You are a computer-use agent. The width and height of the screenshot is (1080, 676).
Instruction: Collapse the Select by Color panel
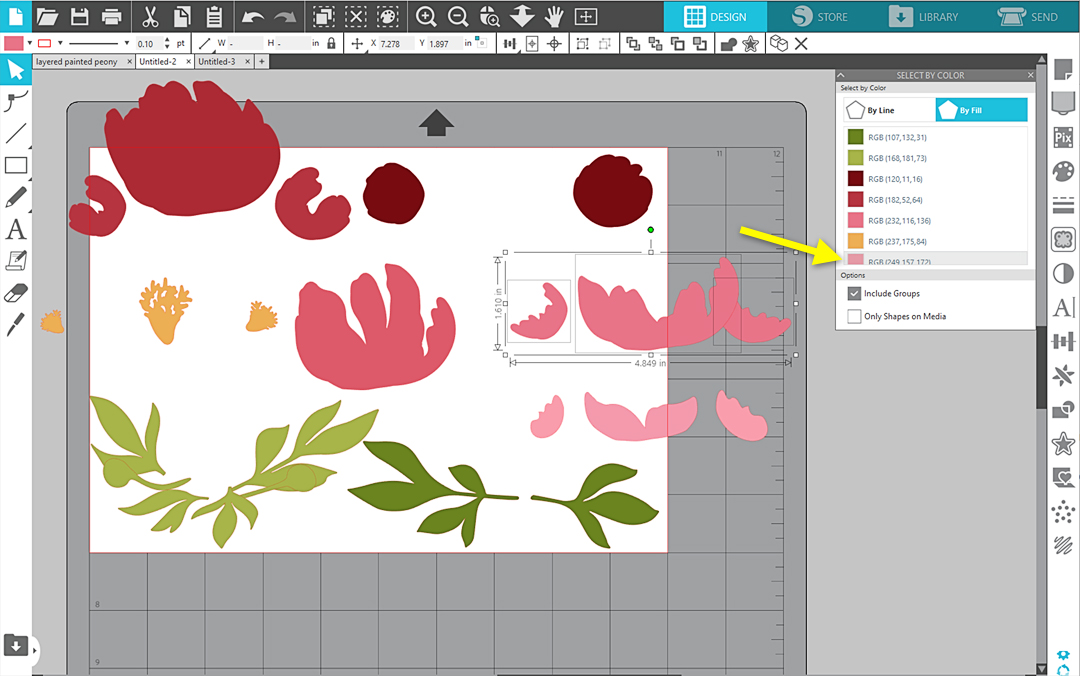pos(841,75)
